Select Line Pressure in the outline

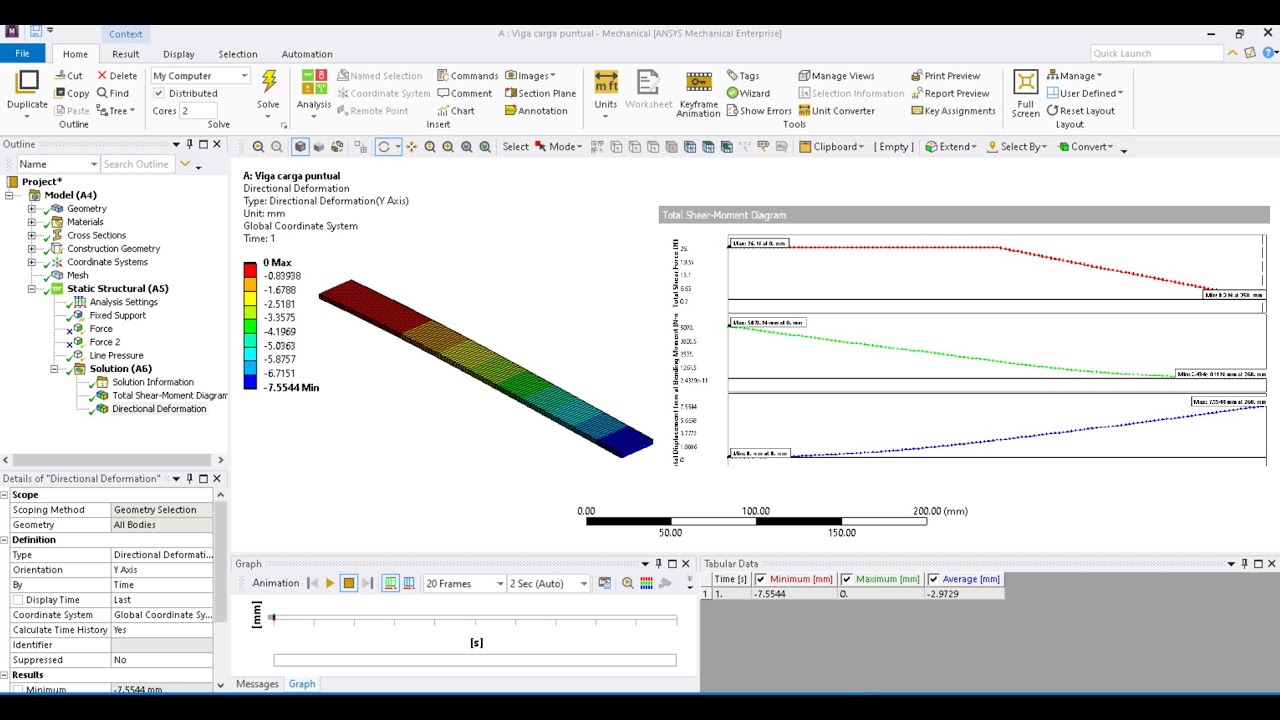click(x=116, y=356)
